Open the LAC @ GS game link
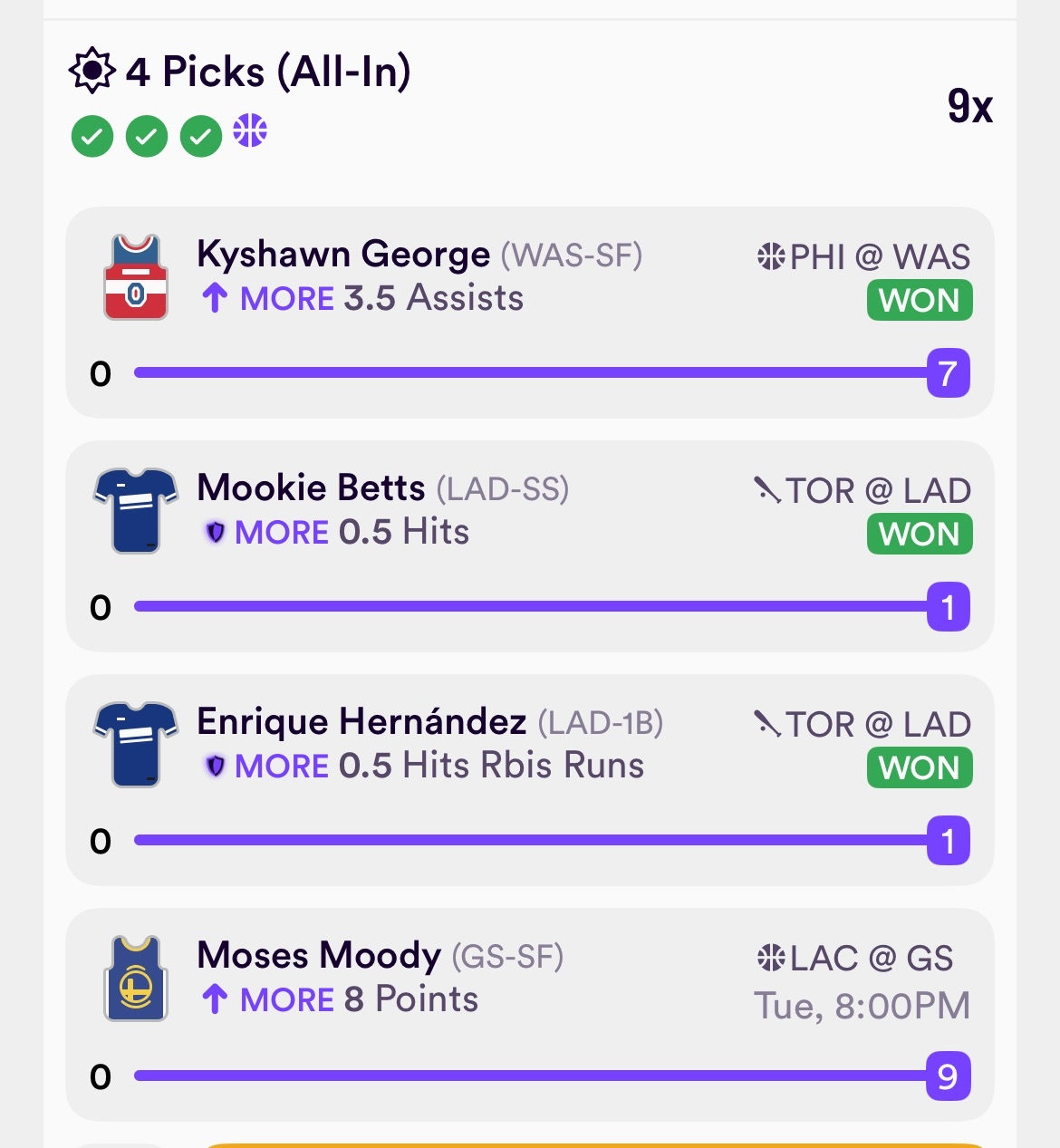 [x=854, y=959]
